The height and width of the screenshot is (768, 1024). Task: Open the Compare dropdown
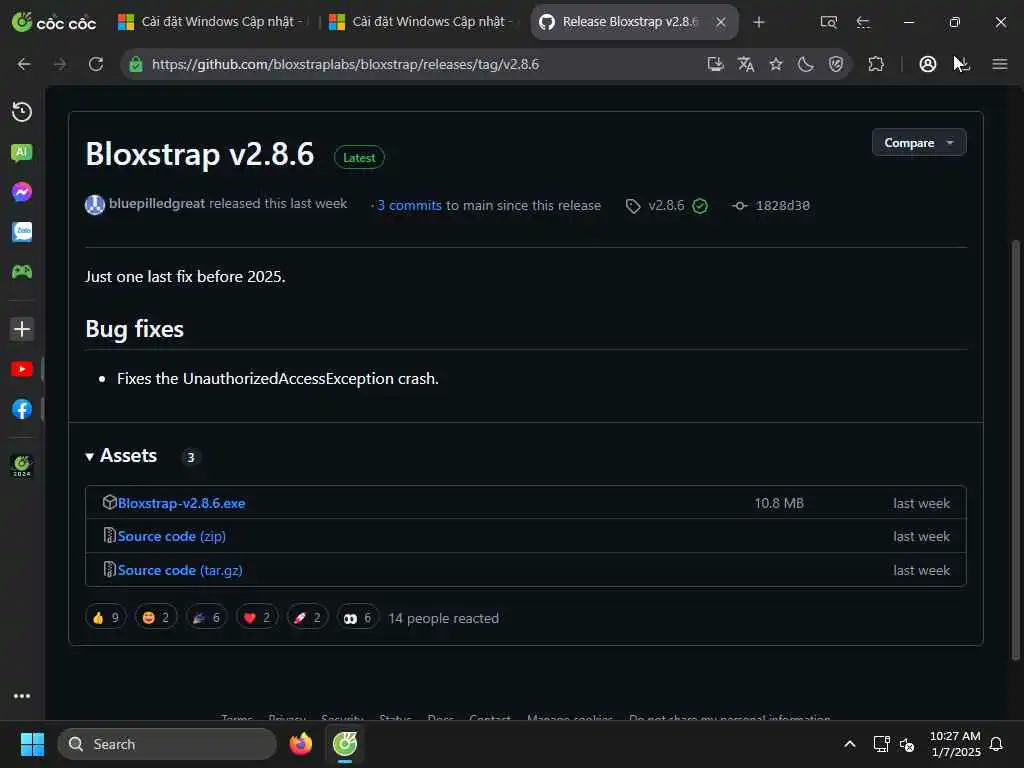[x=919, y=142]
